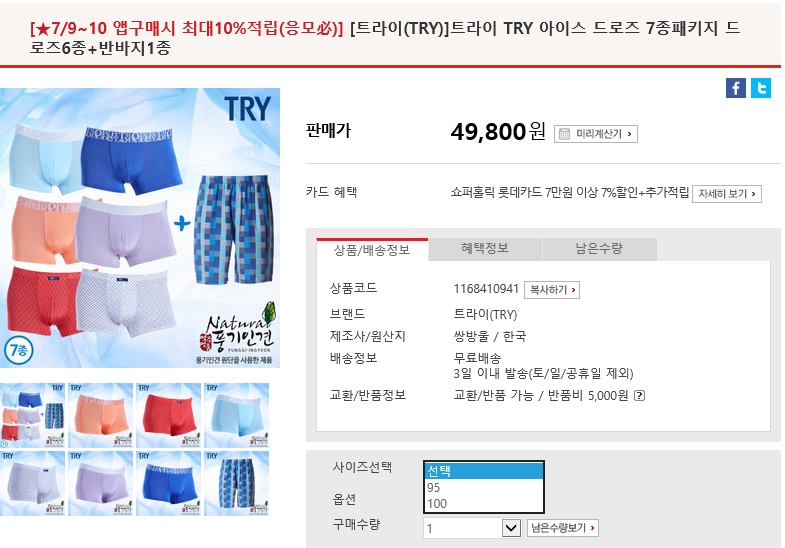Image resolution: width=785 pixels, height=548 pixels.
Task: View royal blue boxer thumbnail
Action: pyautogui.click(x=169, y=483)
